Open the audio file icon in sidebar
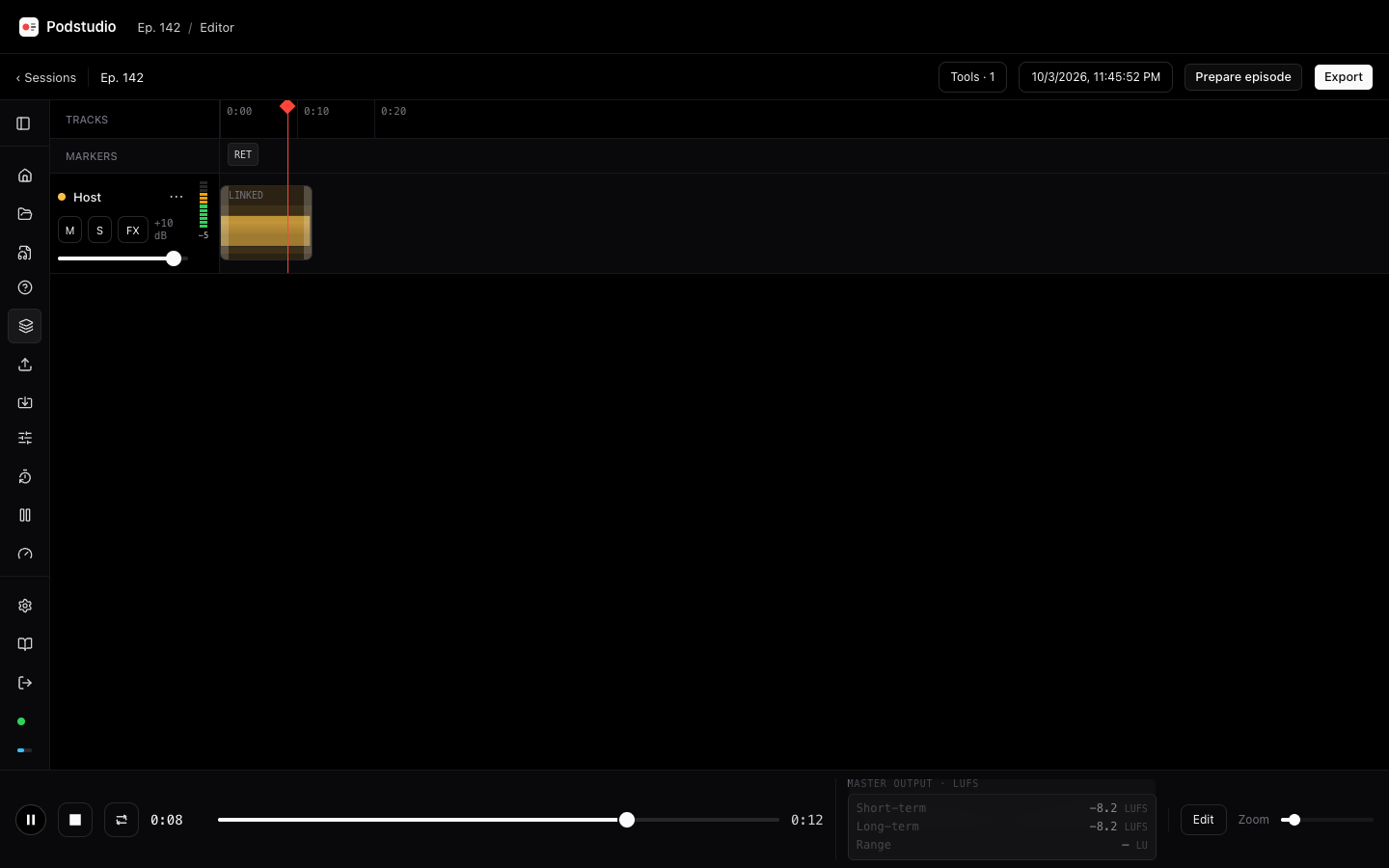1389x868 pixels. [25, 253]
